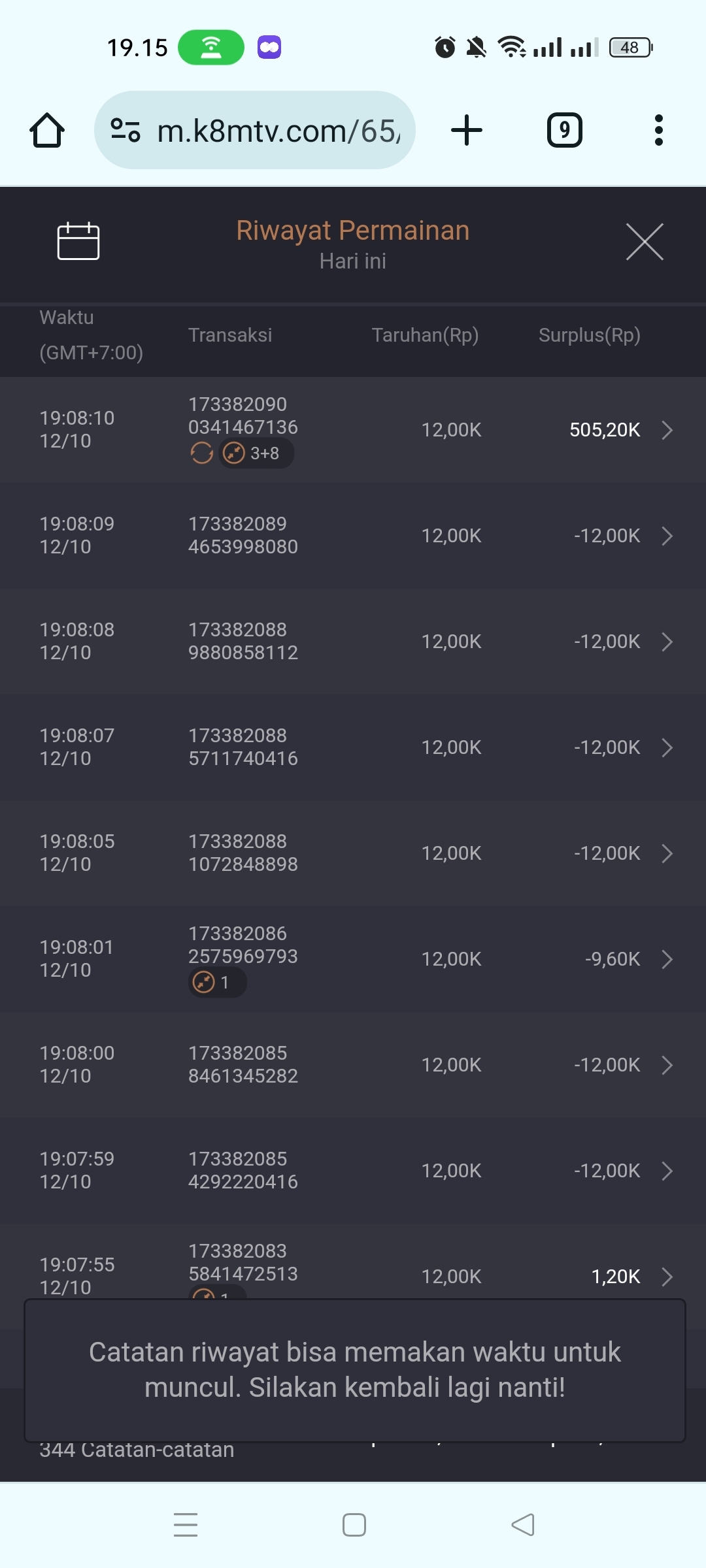This screenshot has height=1568, width=706.
Task: Open the tab switcher showing 9 tabs
Action: (564, 130)
